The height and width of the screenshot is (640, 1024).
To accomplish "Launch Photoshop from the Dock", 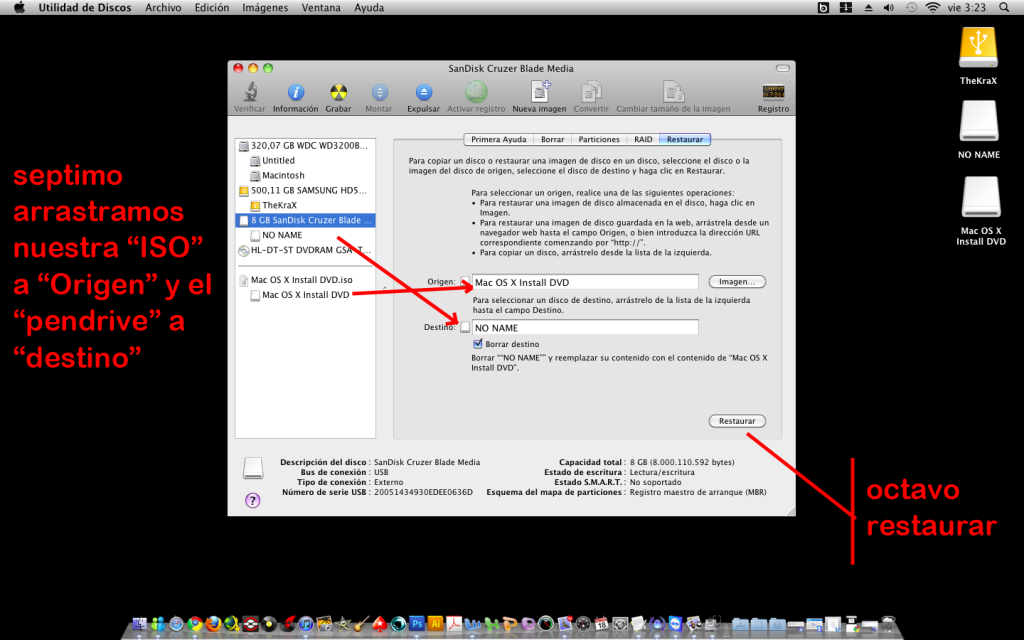I will 417,624.
